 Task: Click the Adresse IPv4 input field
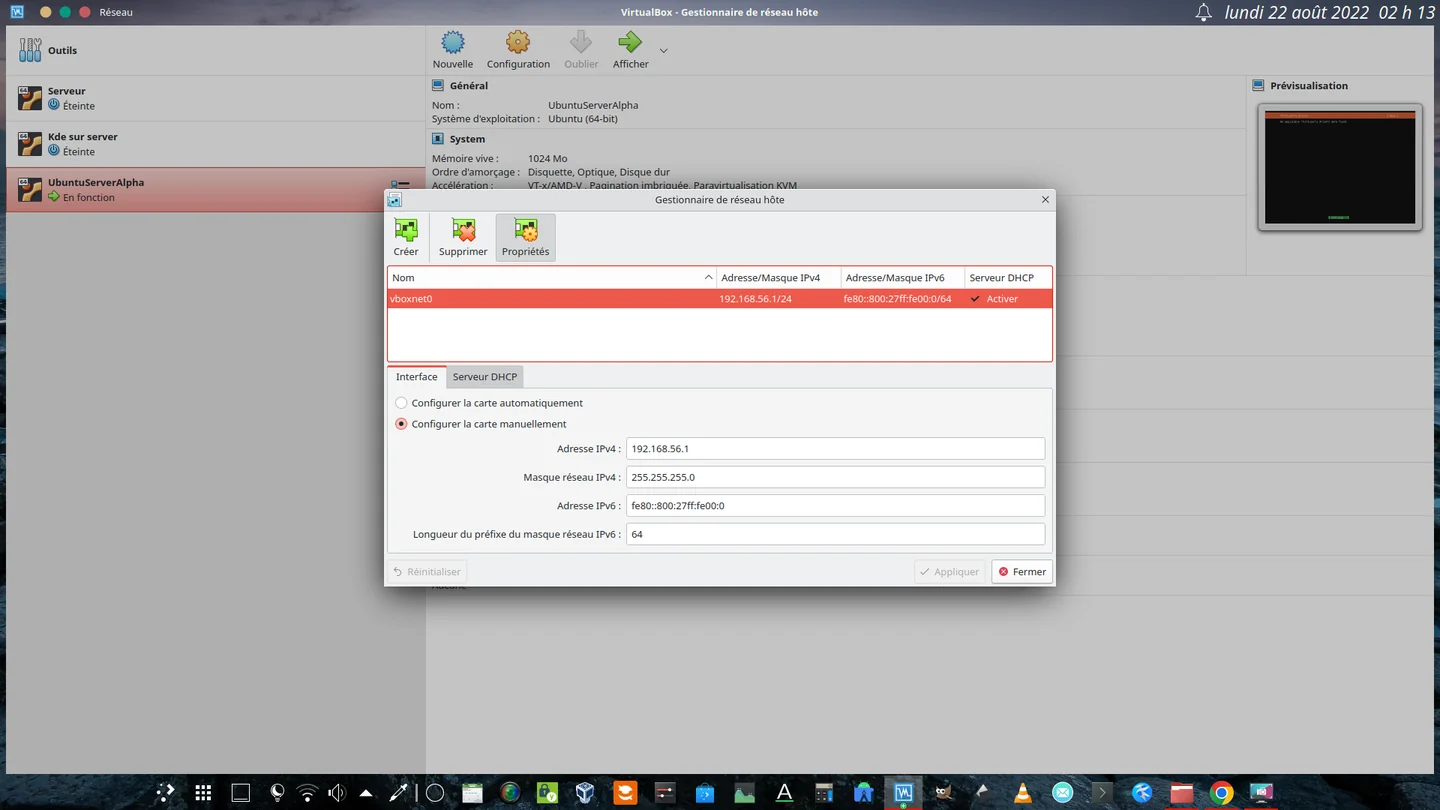click(x=835, y=449)
